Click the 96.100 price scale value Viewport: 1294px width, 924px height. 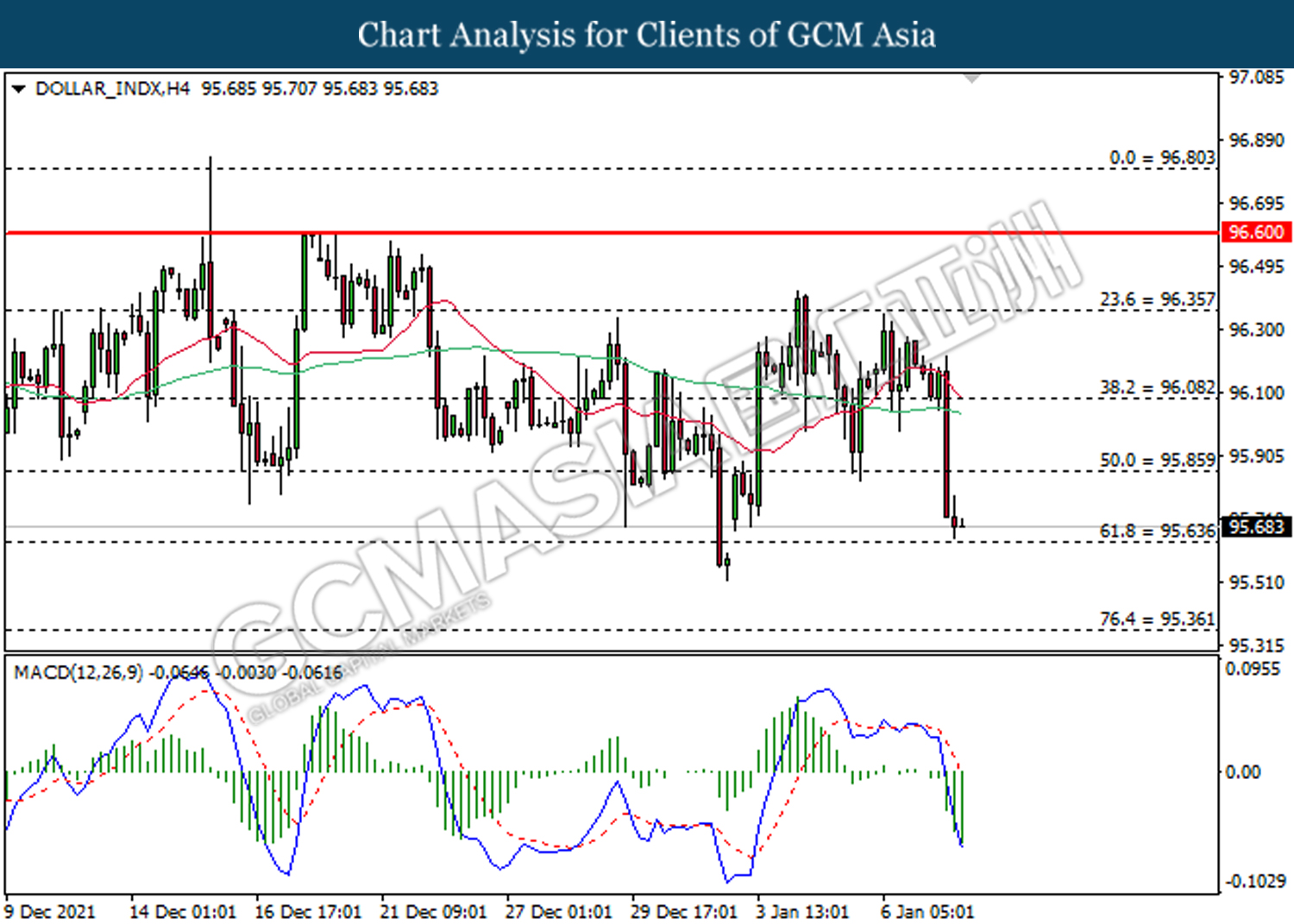(1256, 393)
